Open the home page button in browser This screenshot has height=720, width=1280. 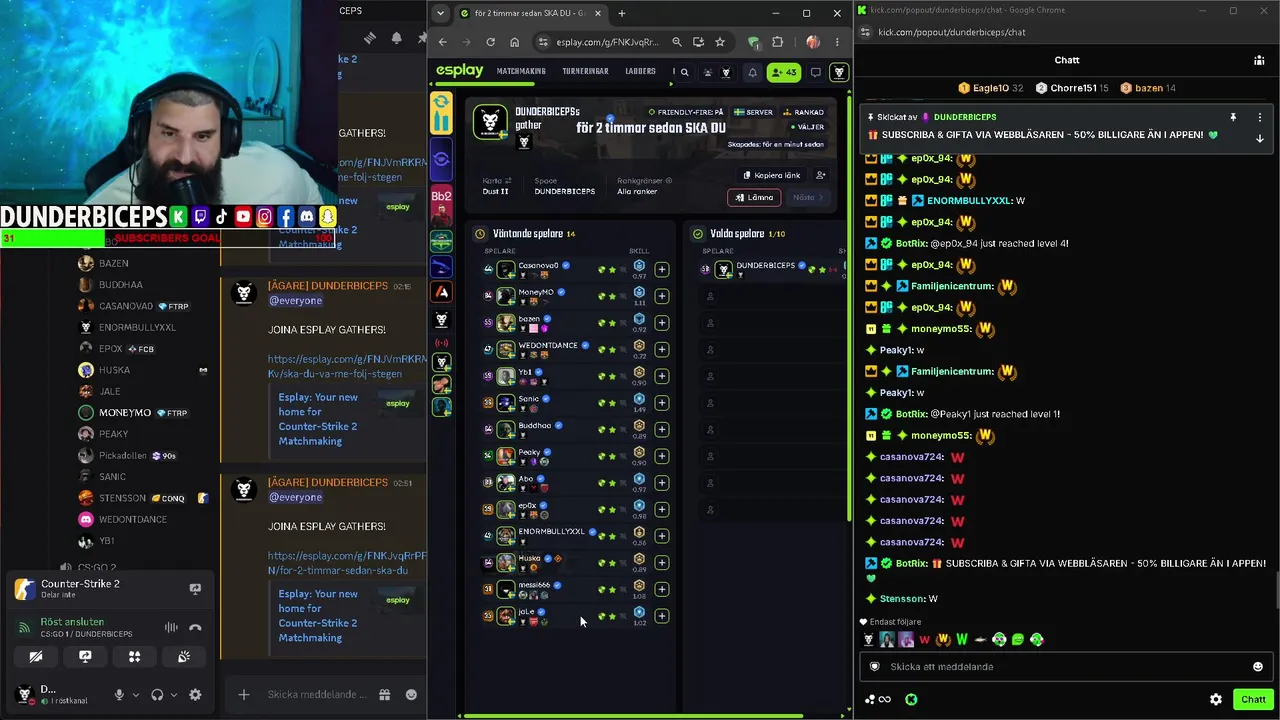pyautogui.click(x=514, y=42)
